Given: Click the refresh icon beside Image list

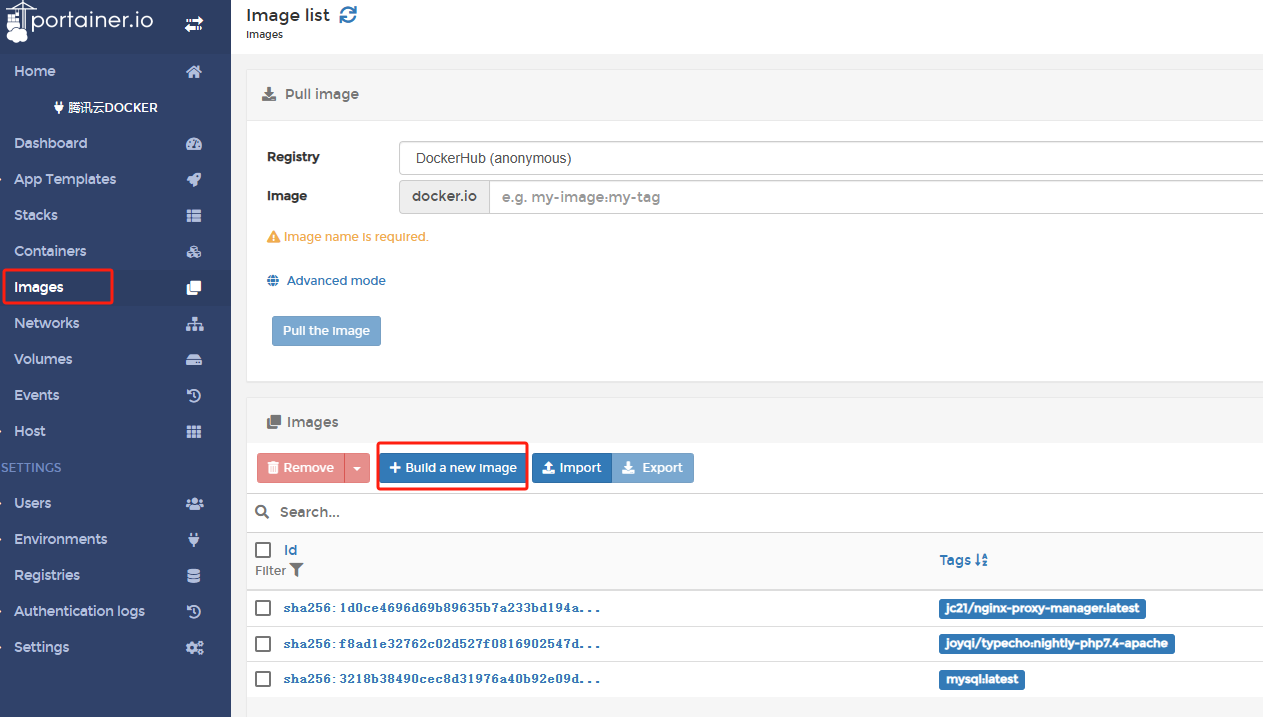Looking at the screenshot, I should (348, 15).
